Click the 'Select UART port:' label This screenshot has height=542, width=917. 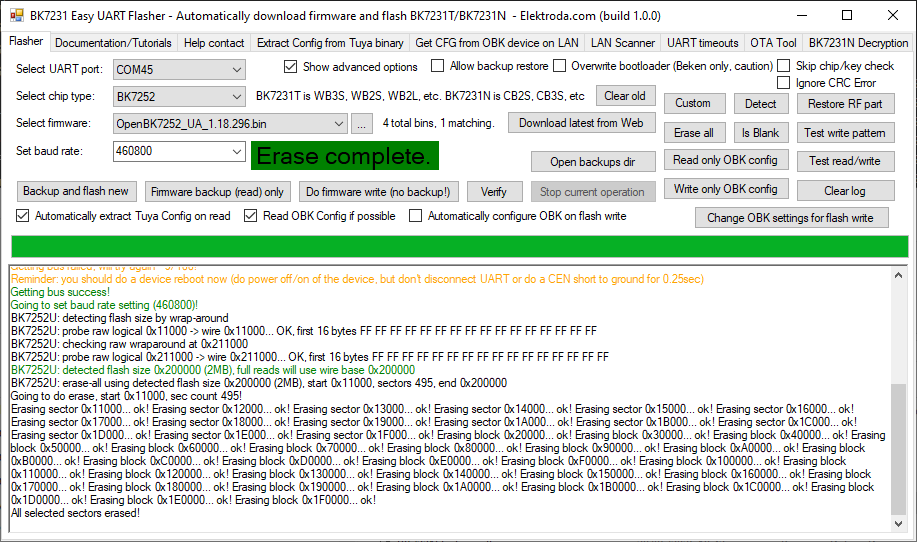point(59,69)
